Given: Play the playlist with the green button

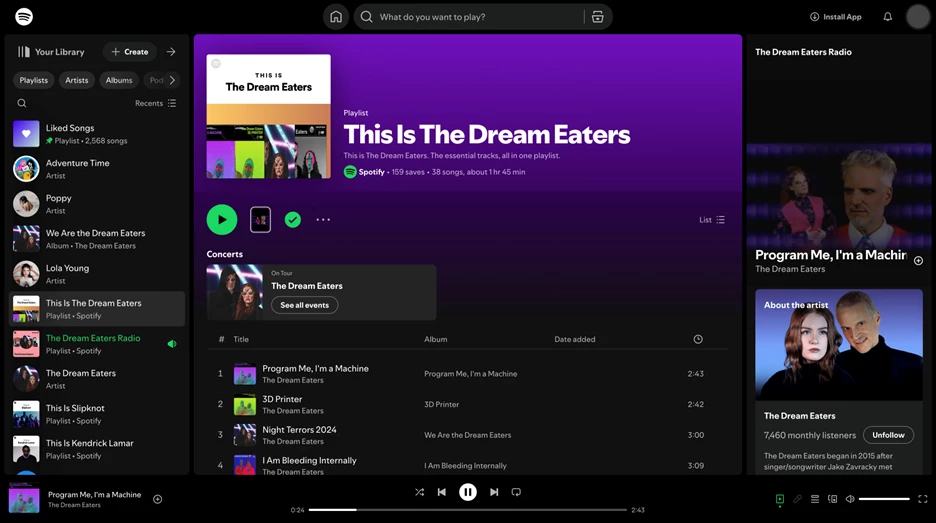Looking at the screenshot, I should (222, 220).
